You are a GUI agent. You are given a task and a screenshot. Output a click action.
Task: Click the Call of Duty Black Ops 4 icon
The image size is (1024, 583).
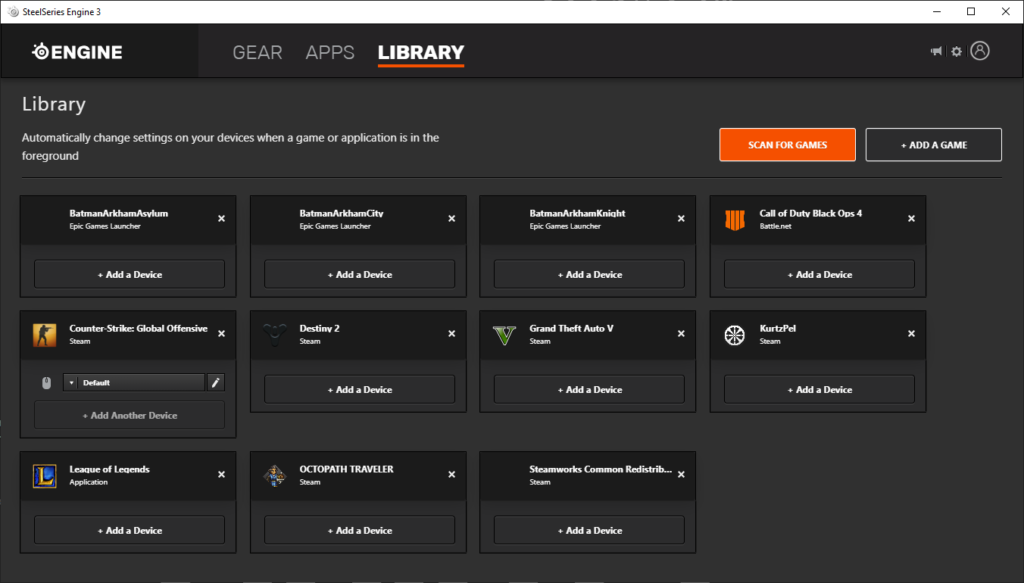point(735,220)
